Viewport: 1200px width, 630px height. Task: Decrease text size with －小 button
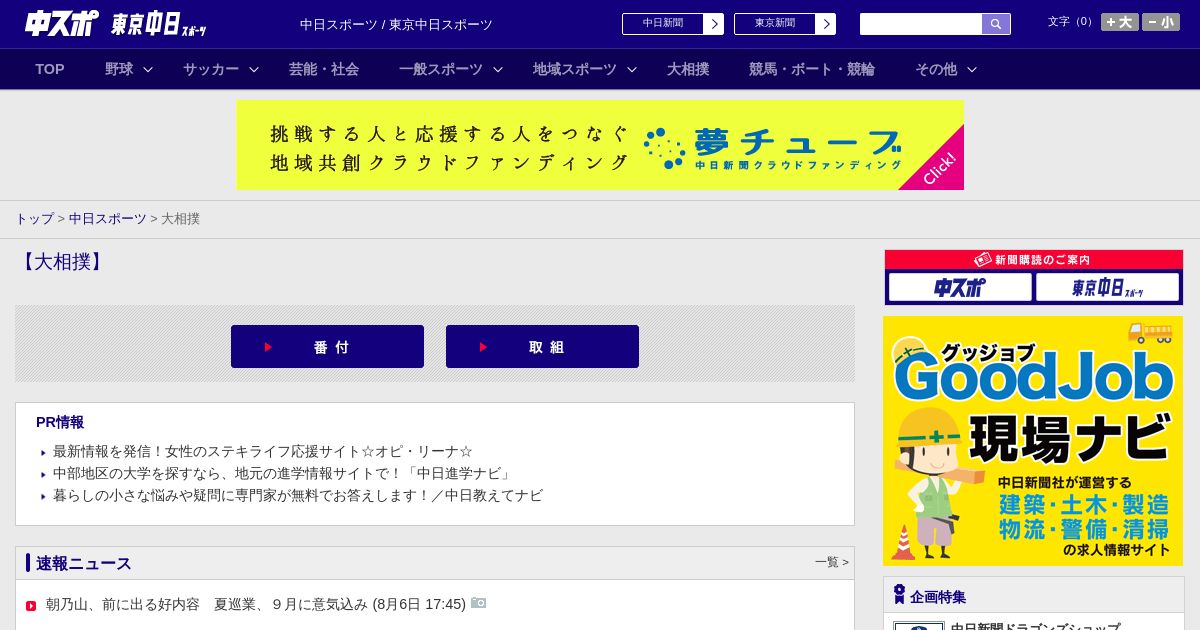click(1161, 22)
